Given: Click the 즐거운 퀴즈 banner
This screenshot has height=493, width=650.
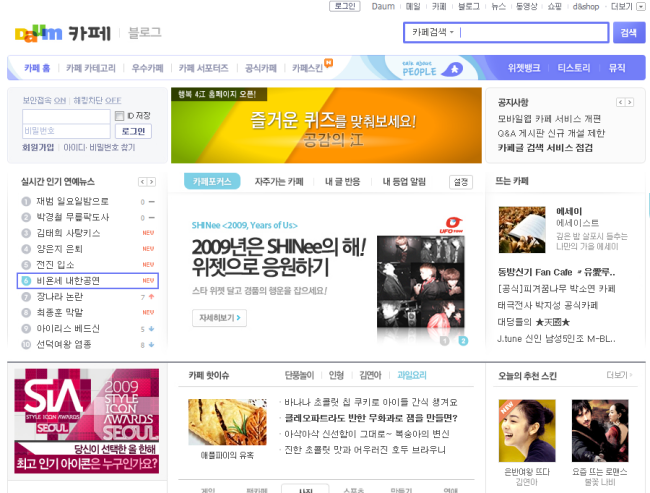Looking at the screenshot, I should 326,125.
